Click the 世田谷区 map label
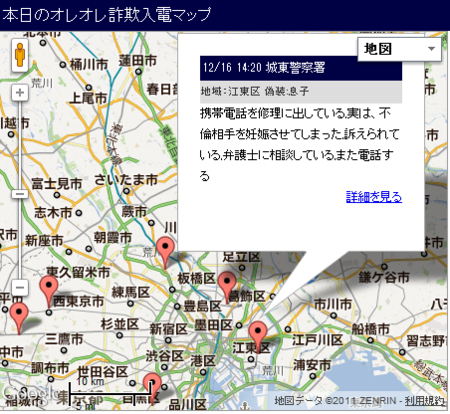This screenshot has width=450, height=414. (x=103, y=372)
